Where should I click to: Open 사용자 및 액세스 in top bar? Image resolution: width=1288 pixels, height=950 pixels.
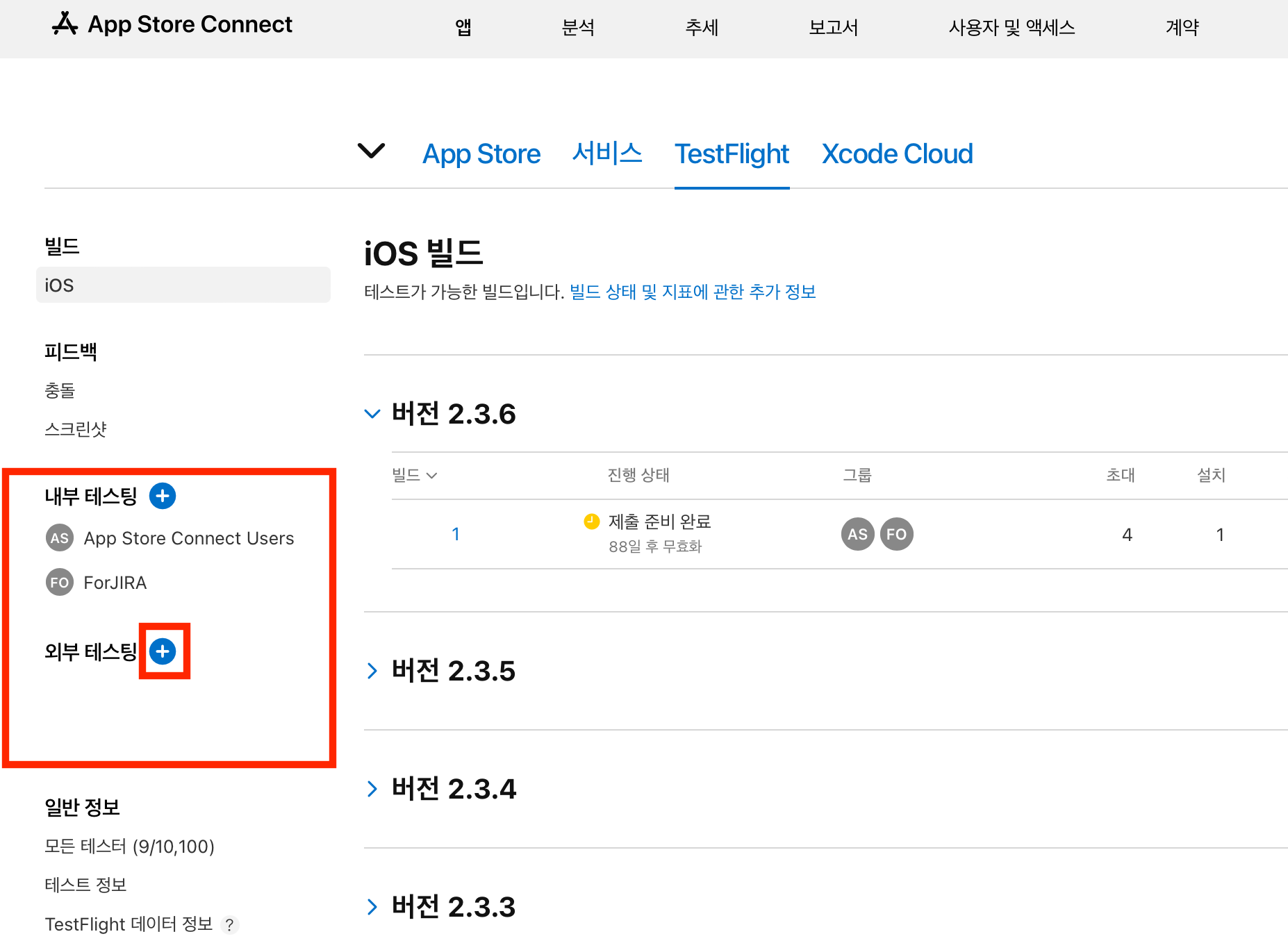(1012, 28)
